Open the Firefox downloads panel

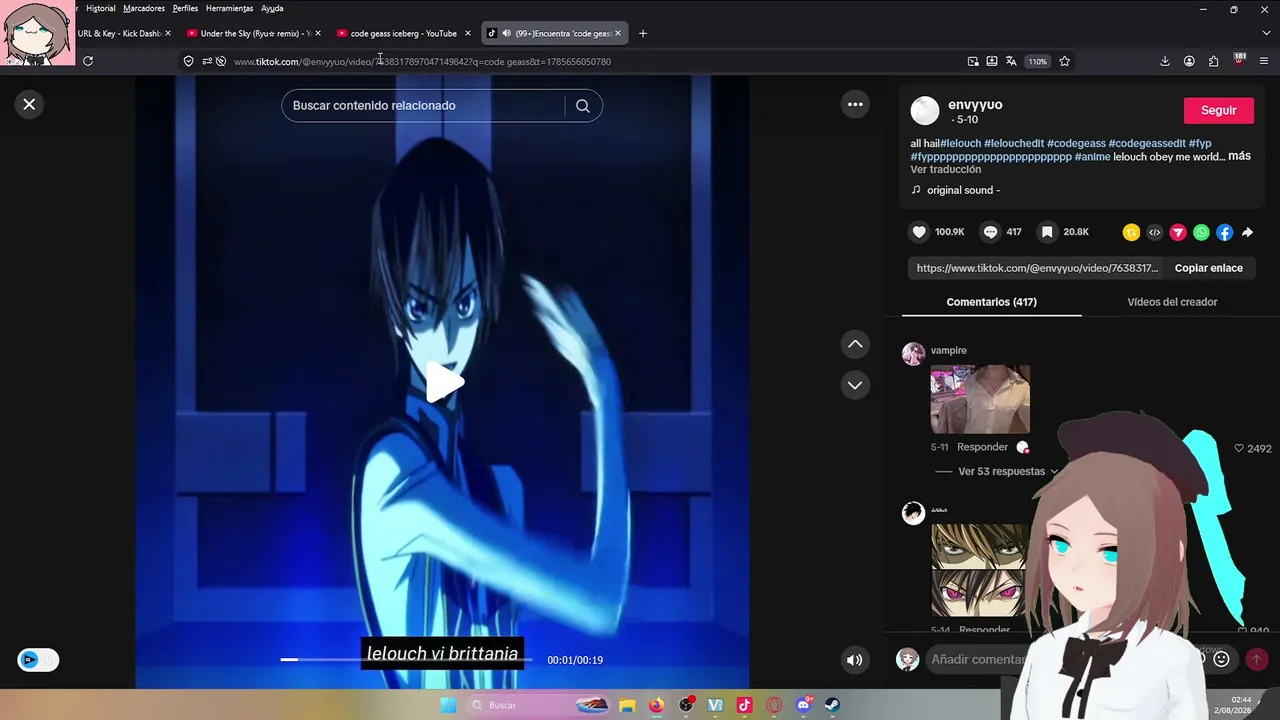click(x=1165, y=61)
